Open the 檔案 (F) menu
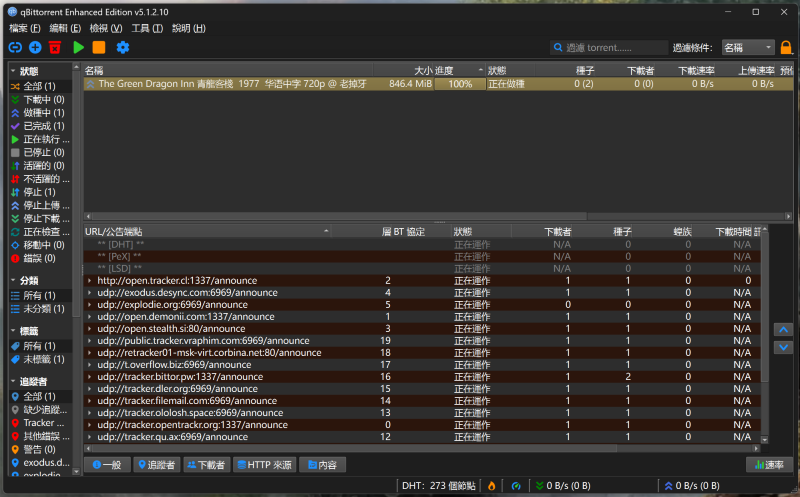800x497 pixels. coord(24,29)
